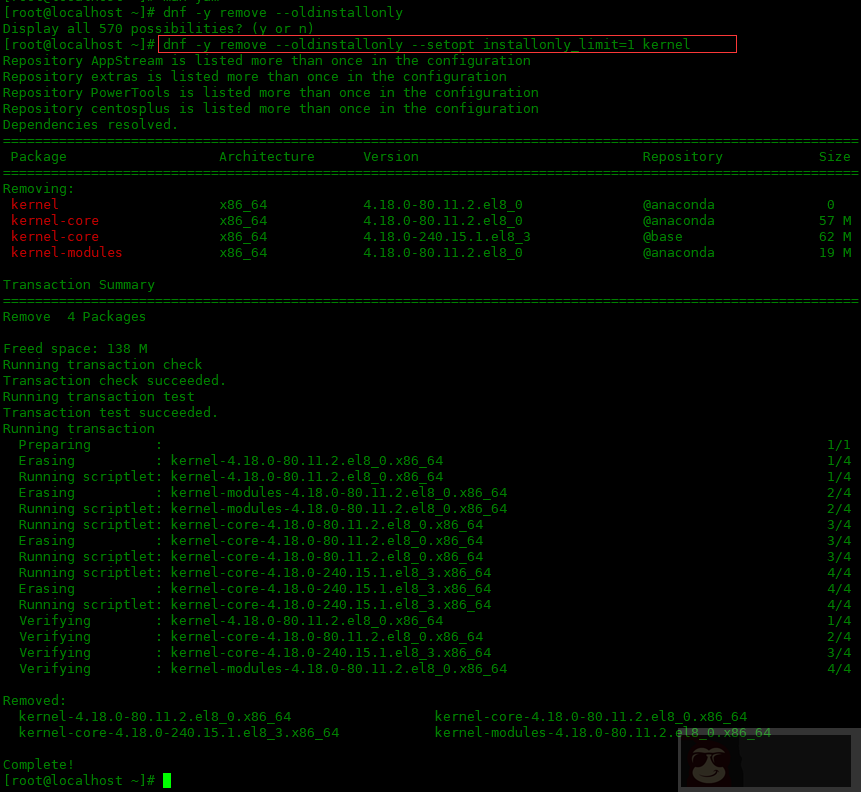Image resolution: width=861 pixels, height=792 pixels.
Task: Click the Package column header
Action: [x=39, y=157]
